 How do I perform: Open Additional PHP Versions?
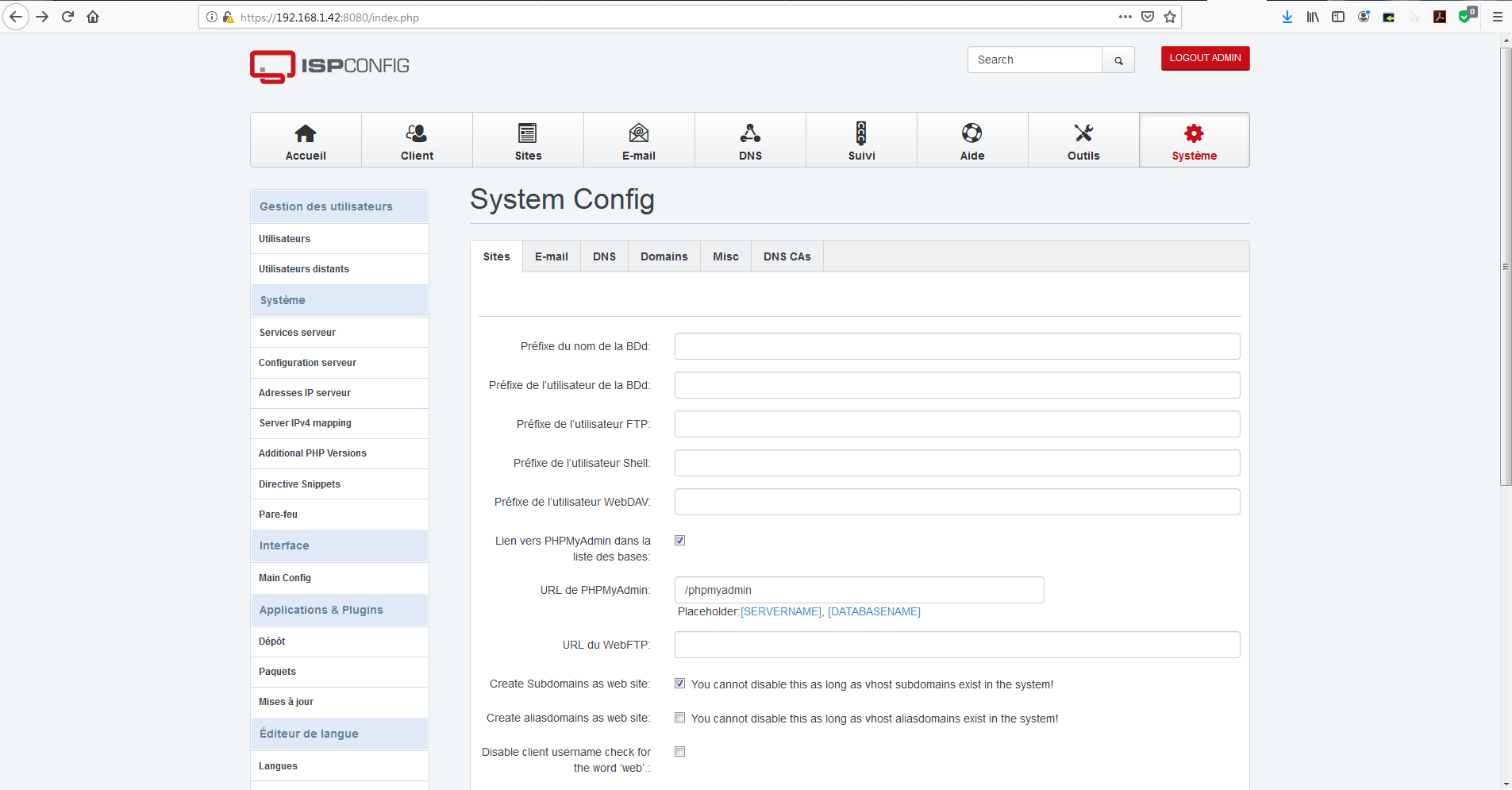(340, 453)
